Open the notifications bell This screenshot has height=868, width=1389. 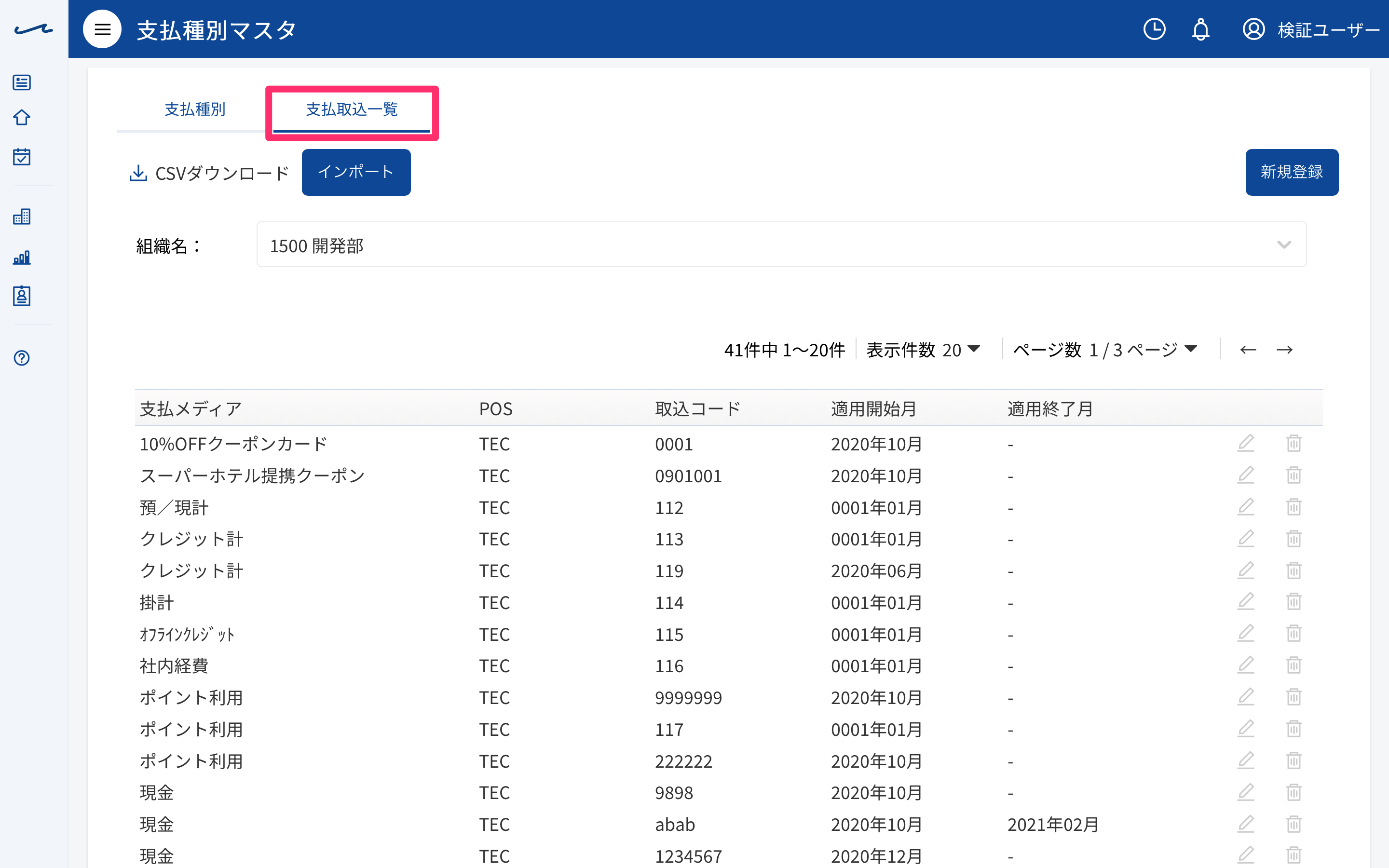click(x=1201, y=29)
